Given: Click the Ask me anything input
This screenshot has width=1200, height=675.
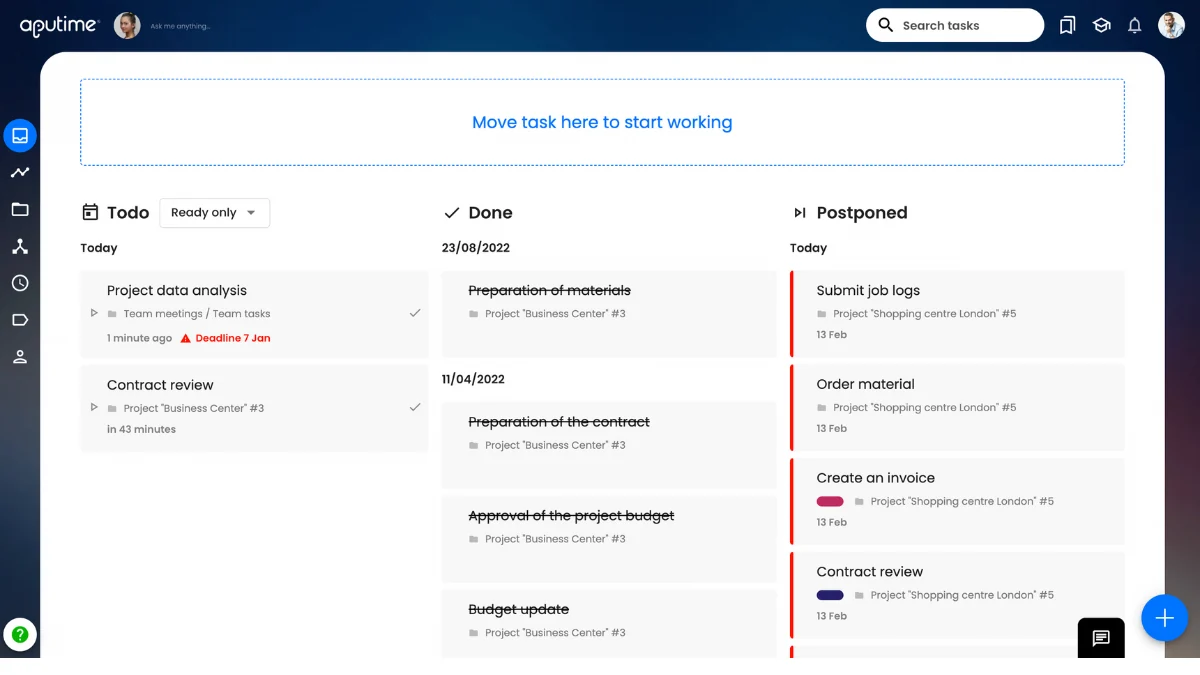Looking at the screenshot, I should [x=181, y=27].
